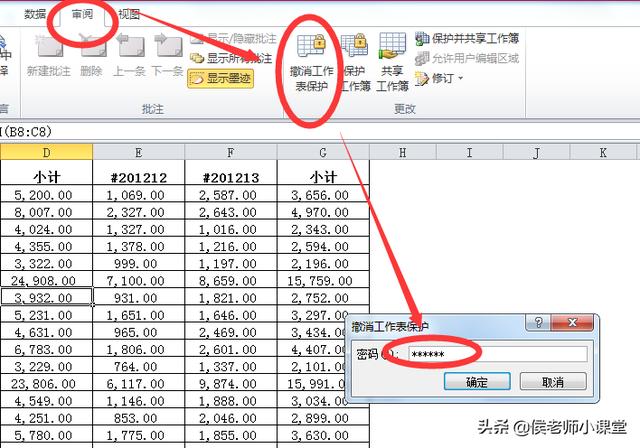Select cell 1,069.00
Image resolution: width=640 pixels, height=448 pixels.
[139, 195]
